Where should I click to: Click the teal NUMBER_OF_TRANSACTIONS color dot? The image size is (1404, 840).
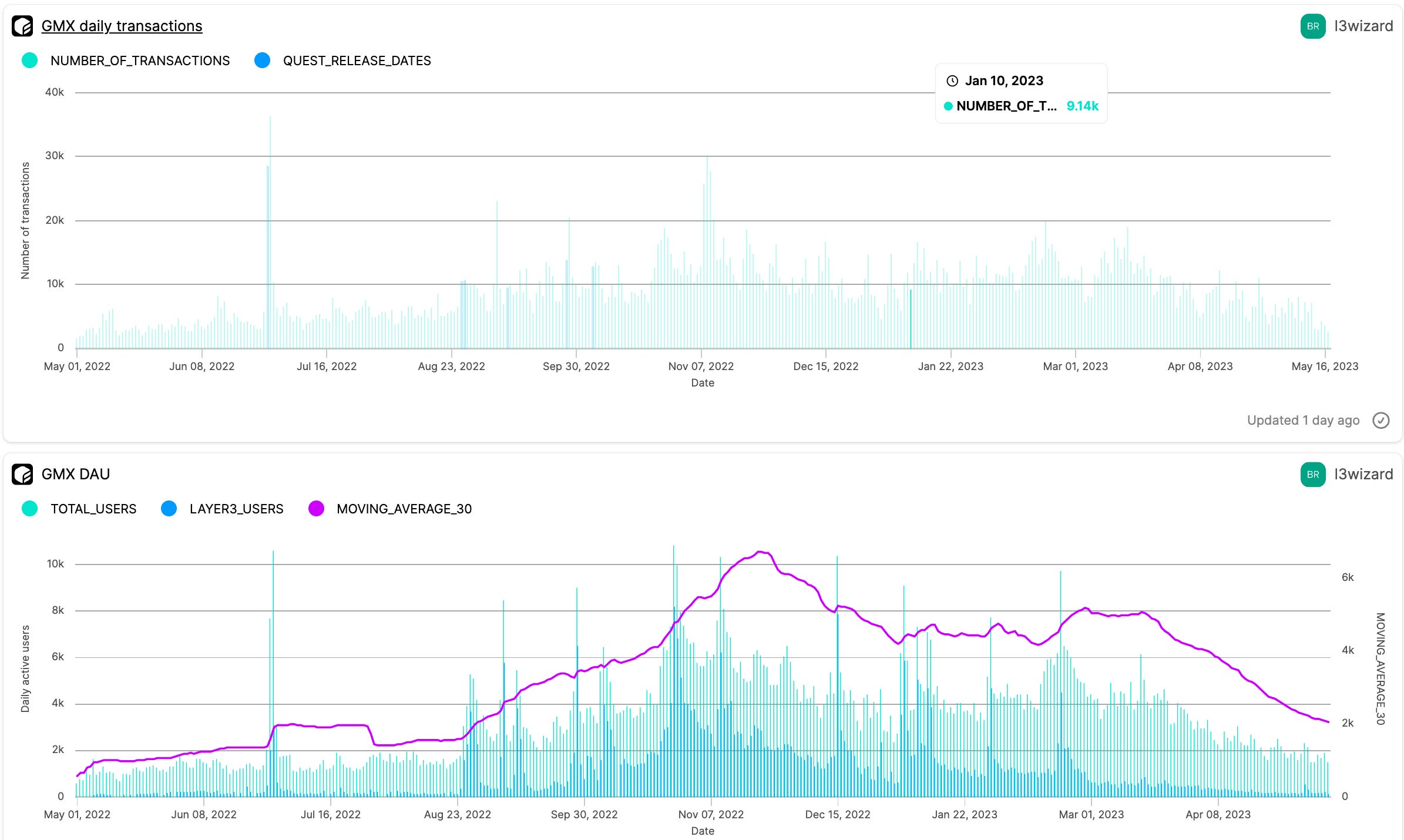29,61
